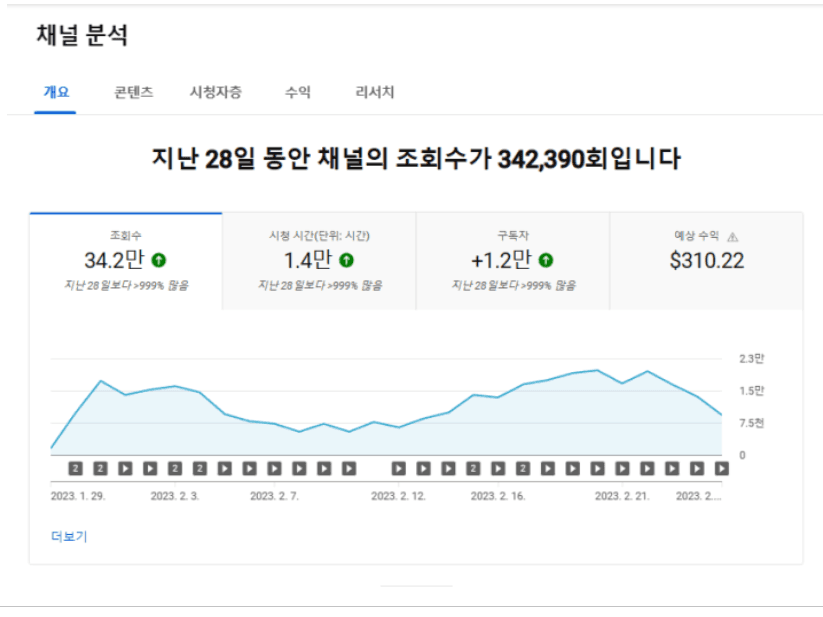Click the green up-arrow icon next to +1.2만
This screenshot has width=823, height=617.
click(546, 260)
